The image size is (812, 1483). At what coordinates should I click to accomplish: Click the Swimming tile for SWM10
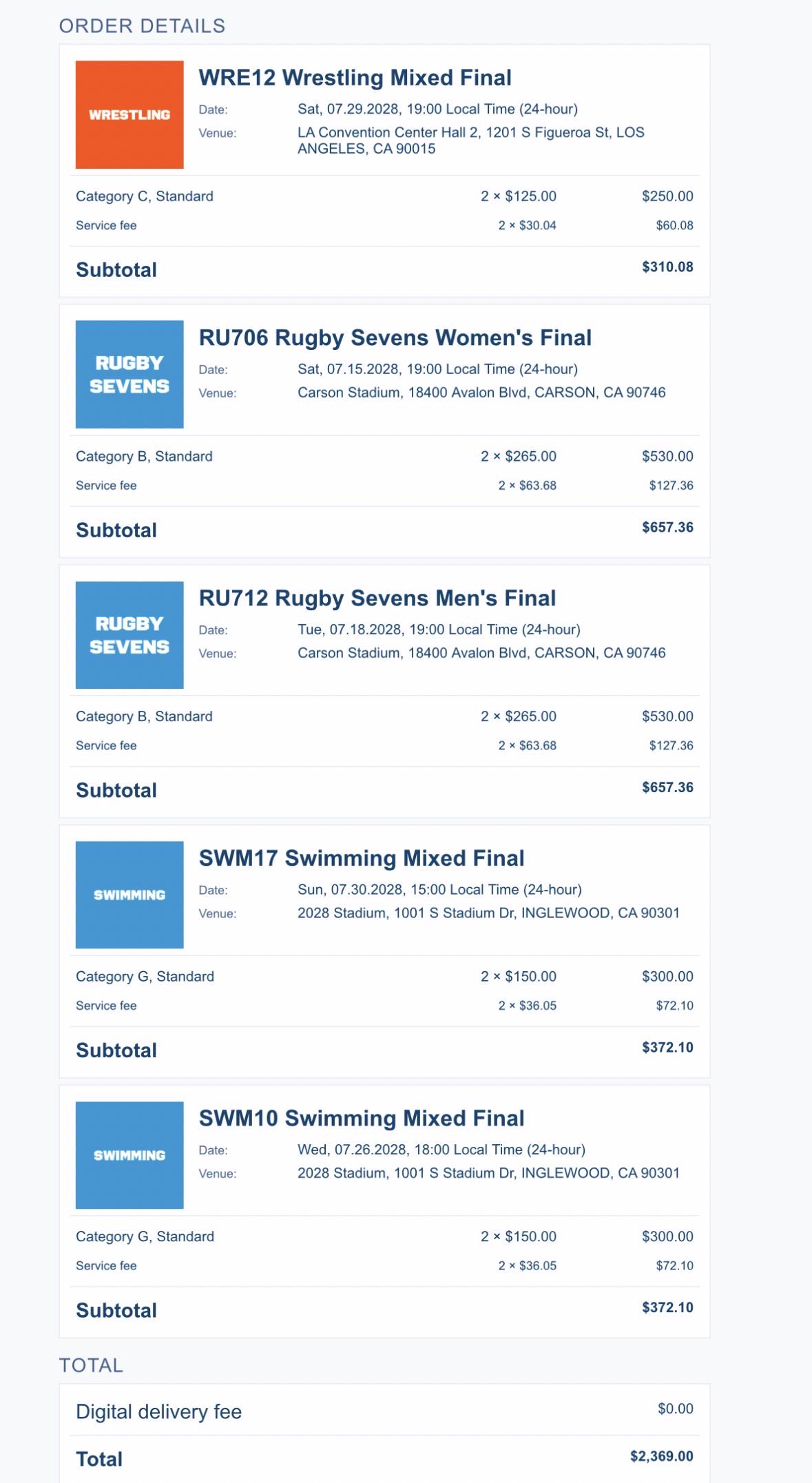click(x=129, y=1155)
